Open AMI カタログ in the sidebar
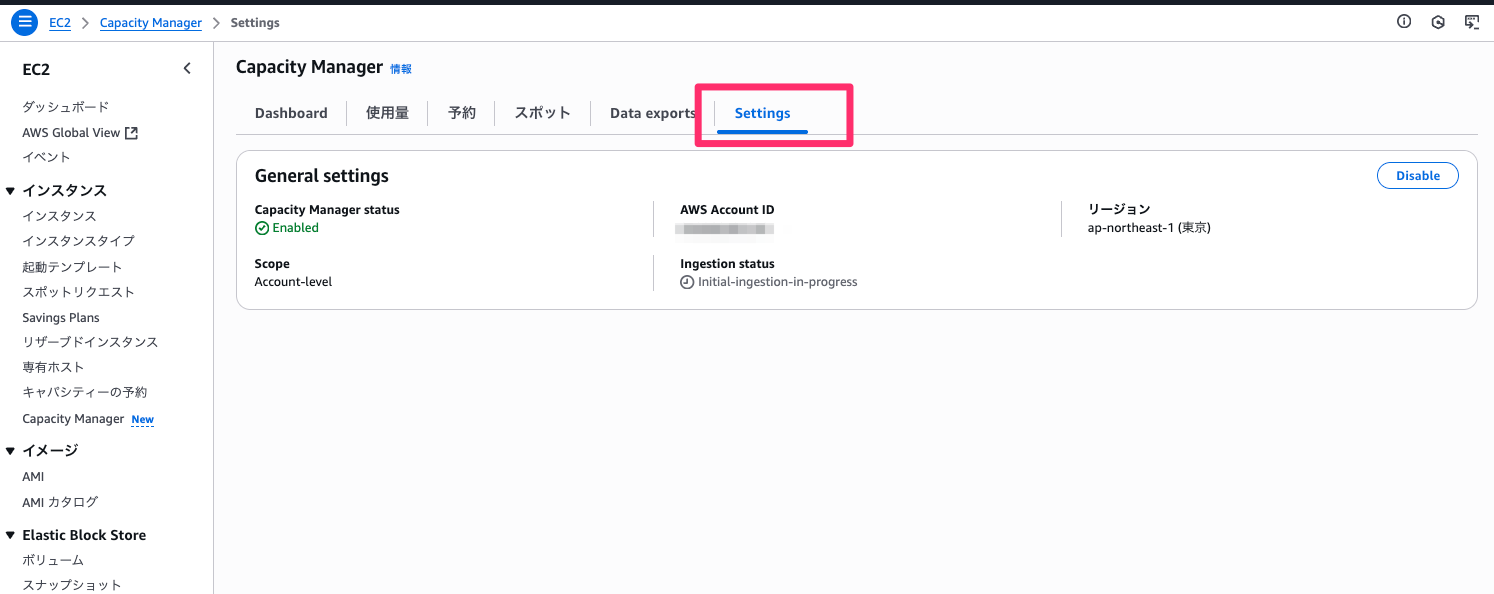 coord(60,502)
